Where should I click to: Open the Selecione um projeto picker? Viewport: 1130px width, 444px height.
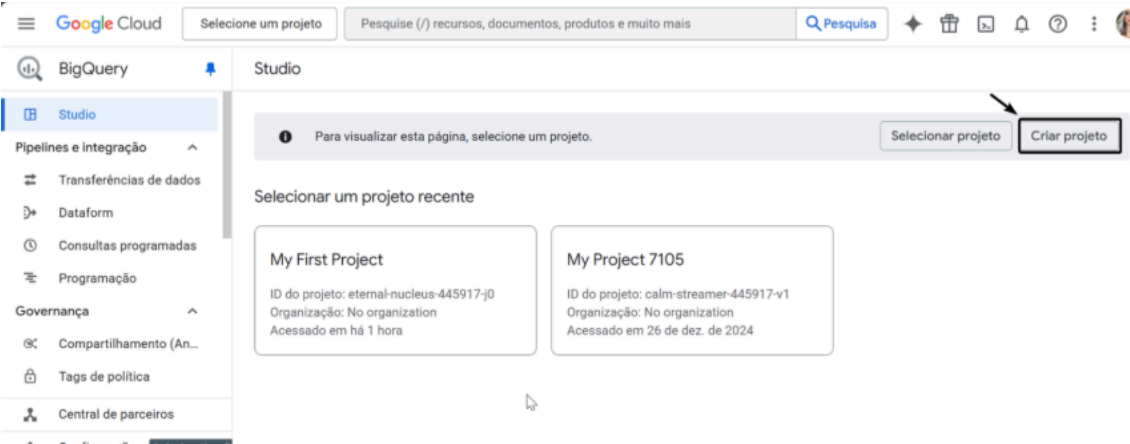coord(260,24)
